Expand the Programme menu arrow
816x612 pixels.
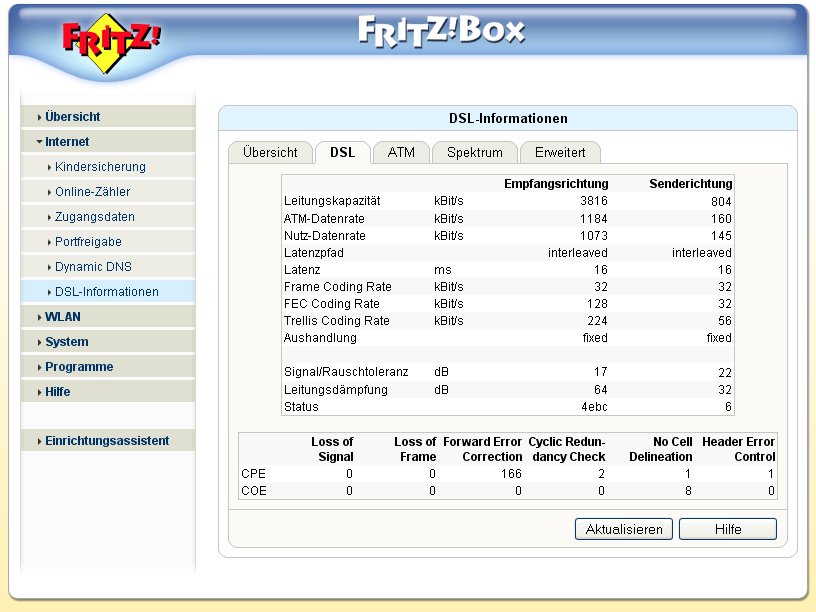[40, 367]
